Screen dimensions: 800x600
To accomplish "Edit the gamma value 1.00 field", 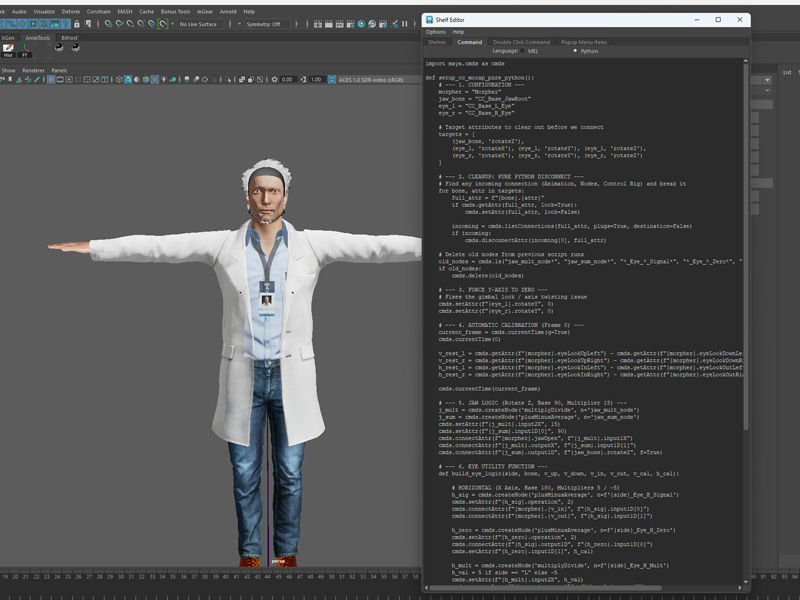I will pyautogui.click(x=316, y=80).
